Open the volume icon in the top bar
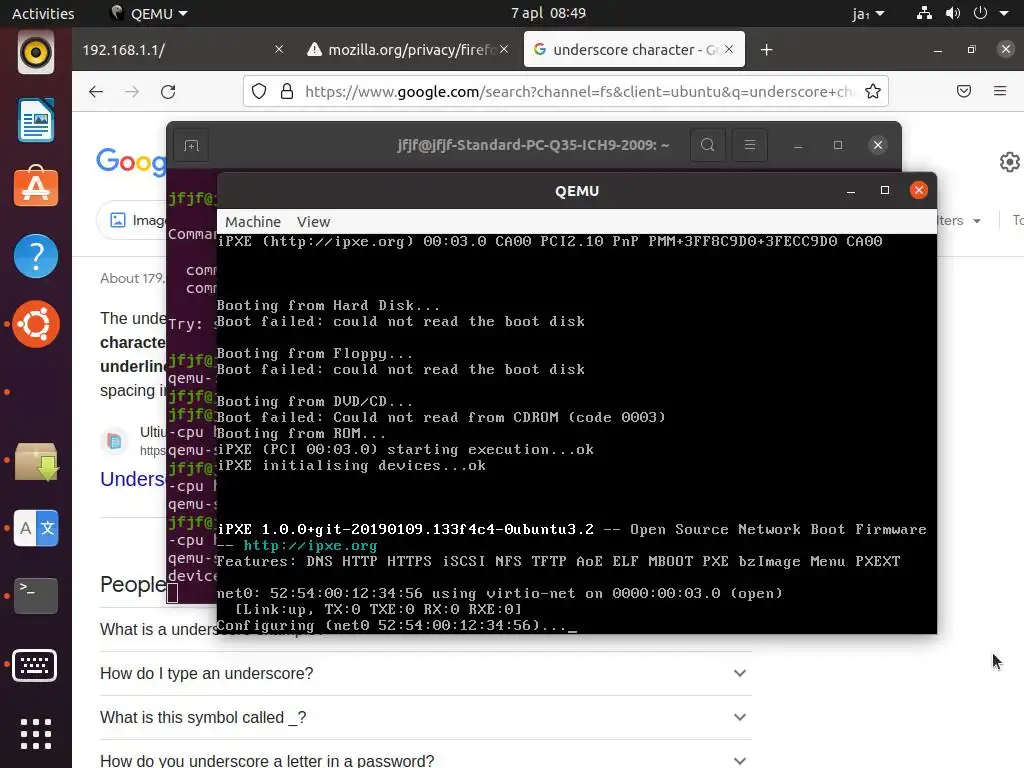Viewport: 1024px width, 768px height. pos(953,13)
